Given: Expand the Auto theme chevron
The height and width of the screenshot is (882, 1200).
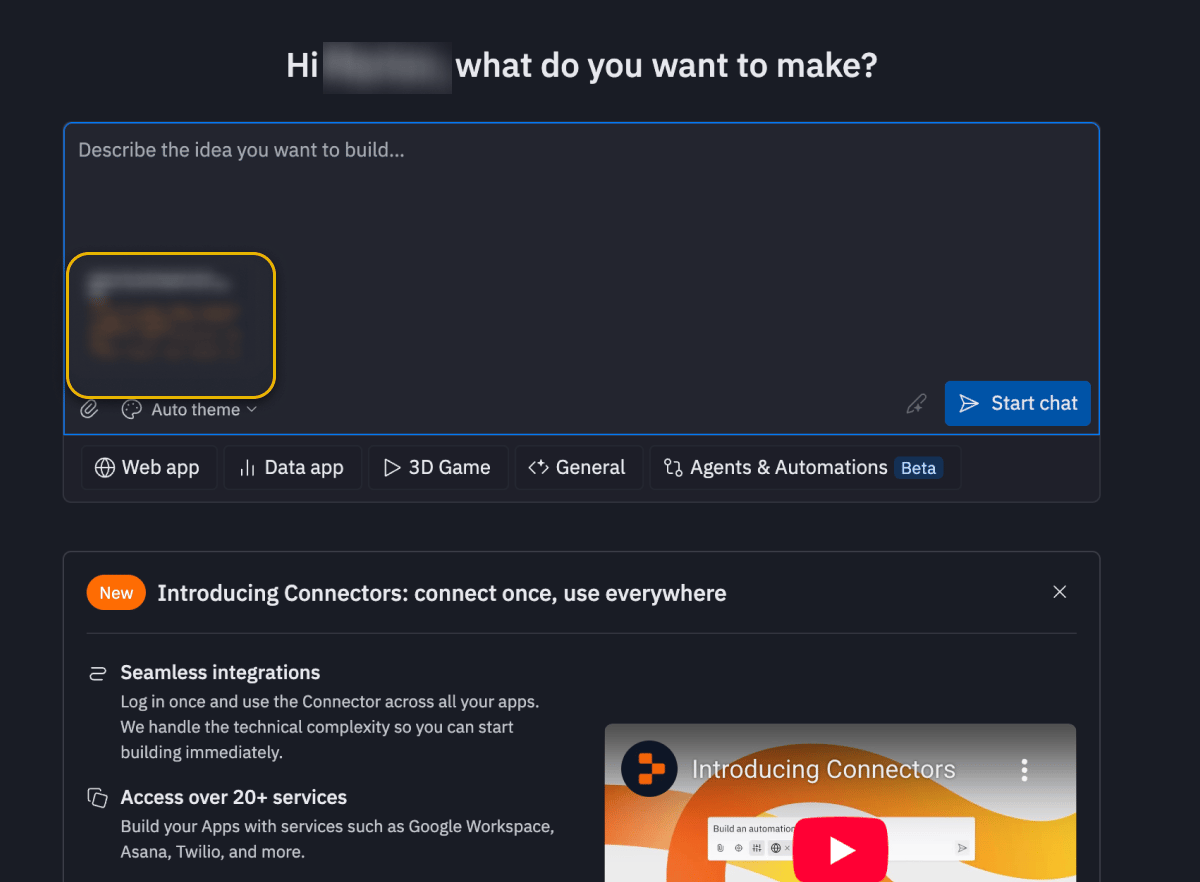Looking at the screenshot, I should click(x=251, y=409).
